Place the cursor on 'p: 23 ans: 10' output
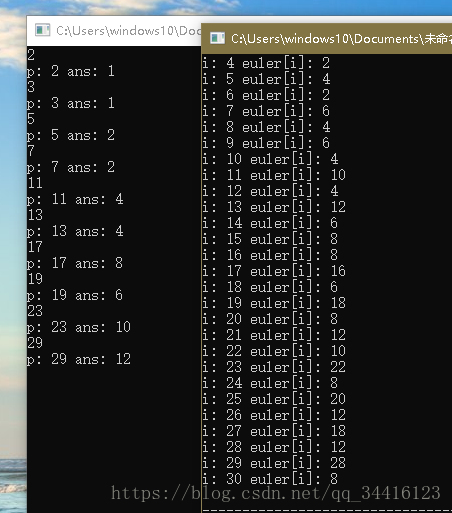452x513 pixels. click(79, 327)
